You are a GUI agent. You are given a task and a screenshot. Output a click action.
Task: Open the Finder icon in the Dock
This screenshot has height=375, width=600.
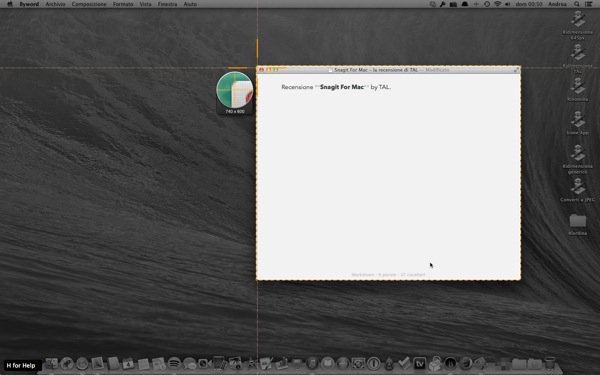[52, 363]
